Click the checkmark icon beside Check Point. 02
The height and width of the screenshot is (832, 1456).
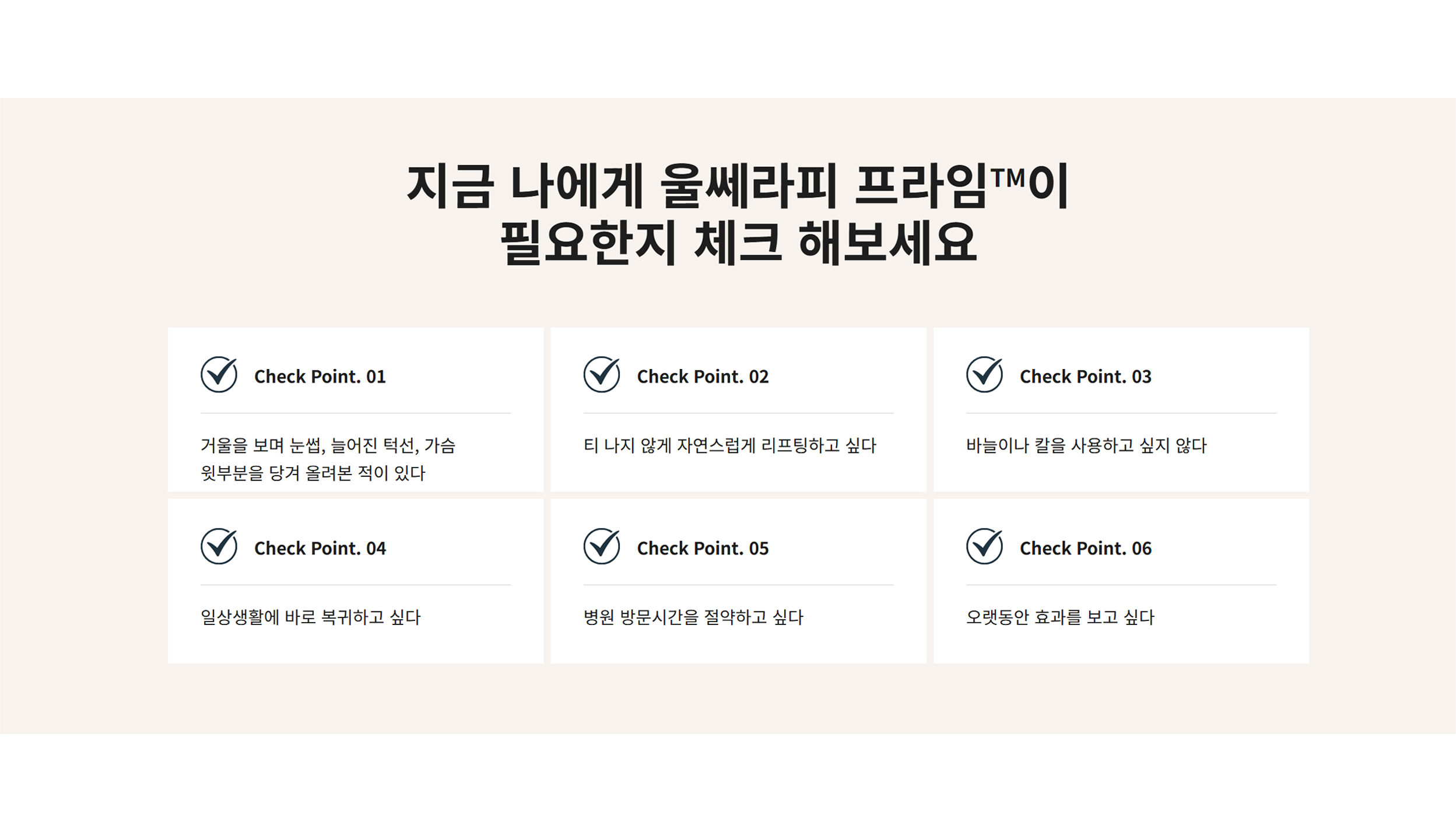tap(601, 375)
